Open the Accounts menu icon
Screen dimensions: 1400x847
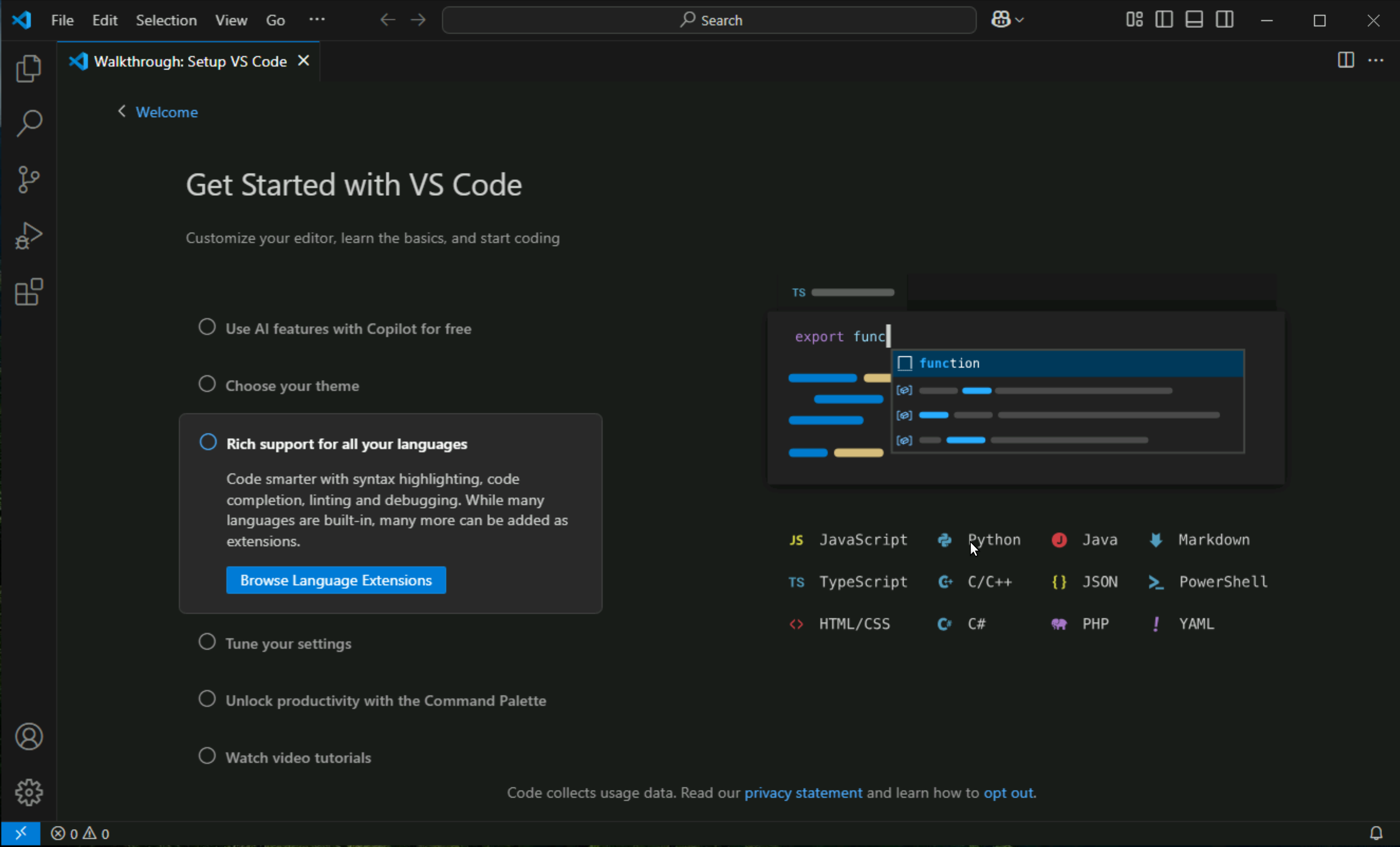tap(28, 737)
